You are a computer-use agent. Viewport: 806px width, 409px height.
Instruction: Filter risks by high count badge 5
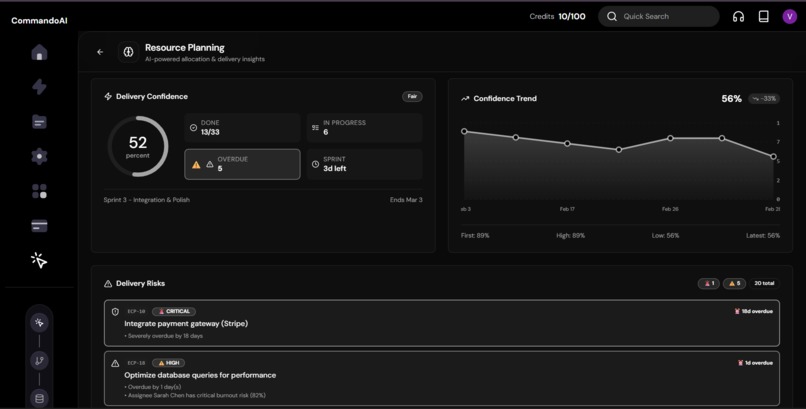pos(734,283)
